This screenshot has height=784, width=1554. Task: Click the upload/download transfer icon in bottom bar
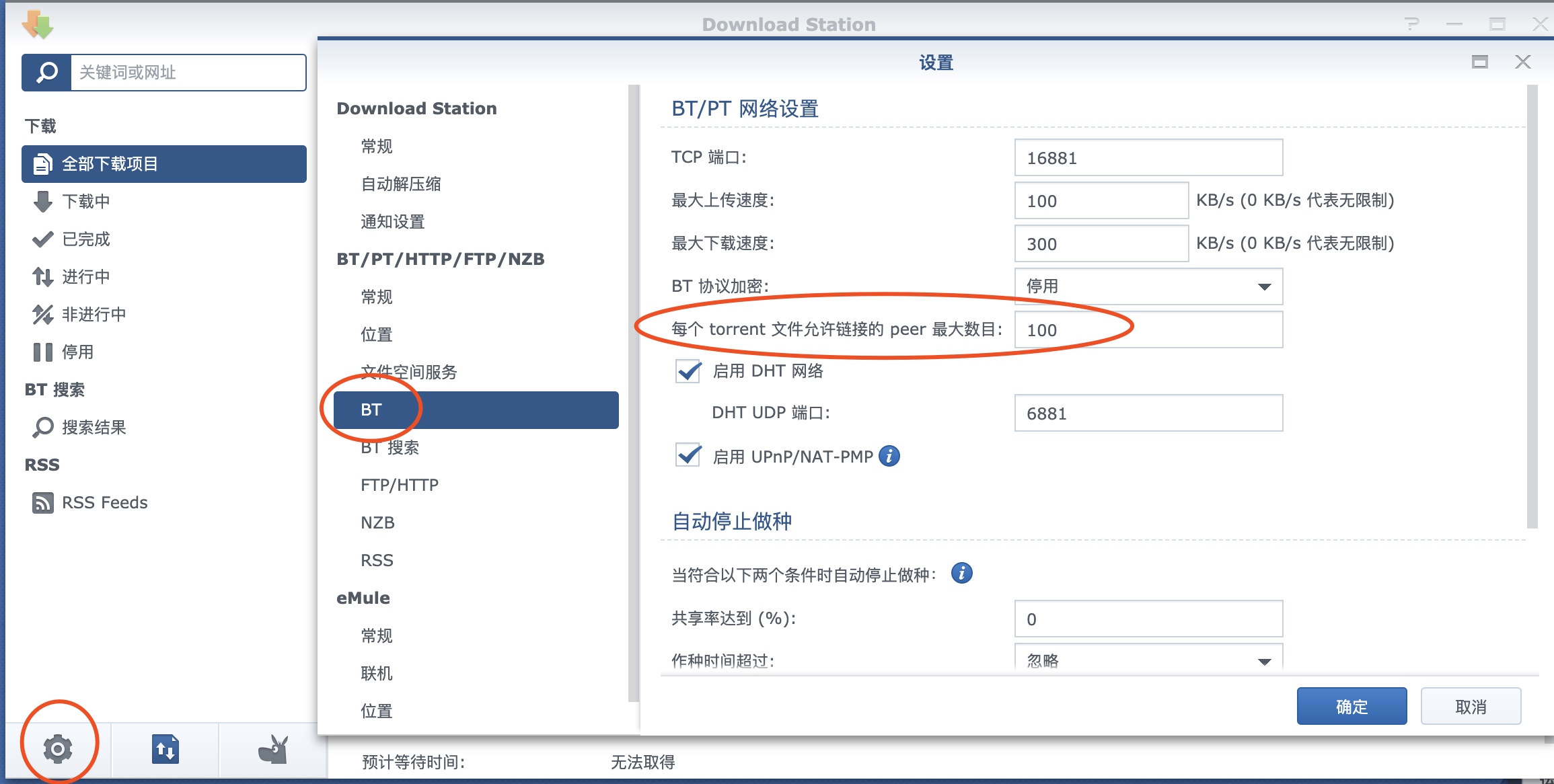click(x=165, y=748)
